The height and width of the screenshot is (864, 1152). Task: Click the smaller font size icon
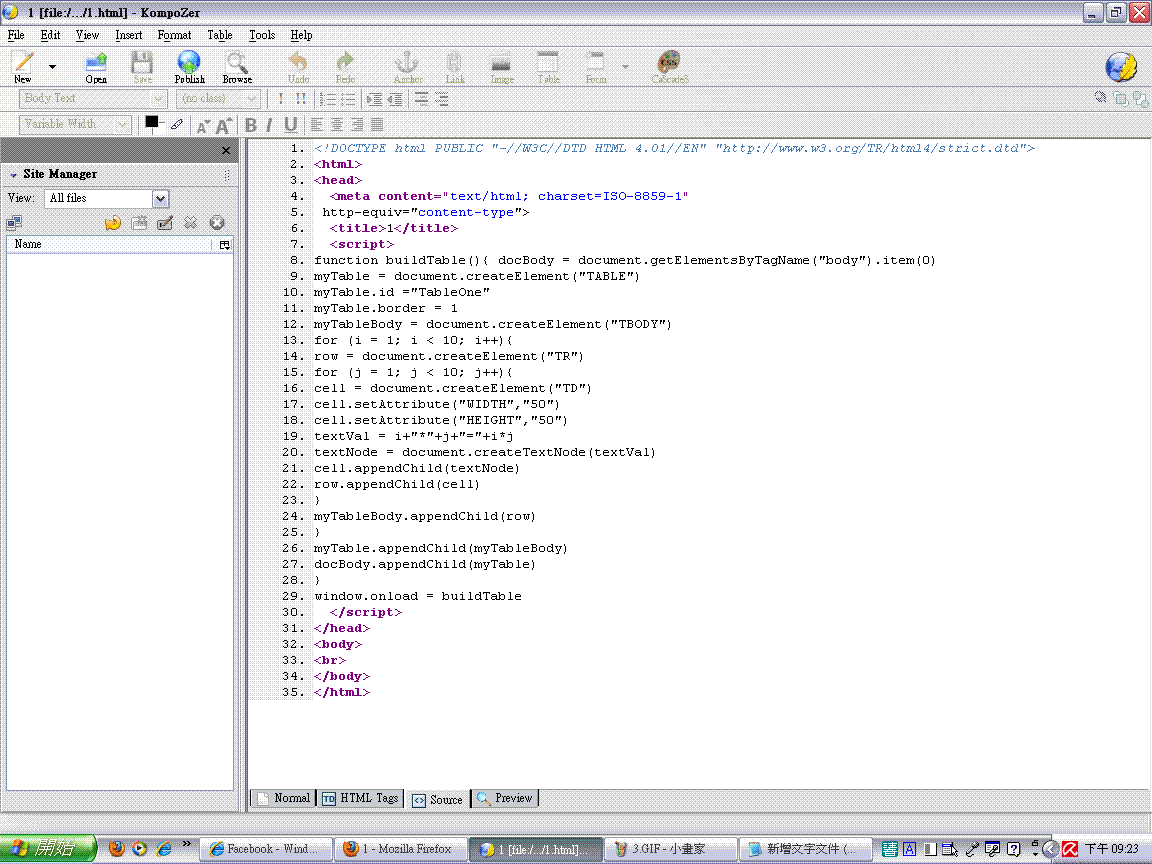203,126
